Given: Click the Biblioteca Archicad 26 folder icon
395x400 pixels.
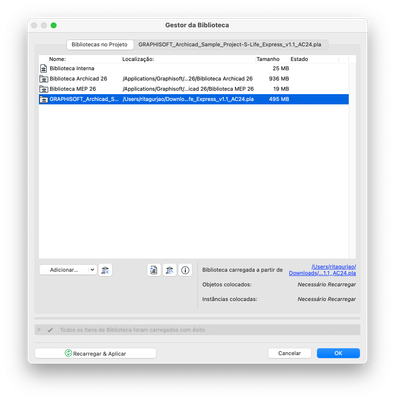Looking at the screenshot, I should click(x=44, y=79).
